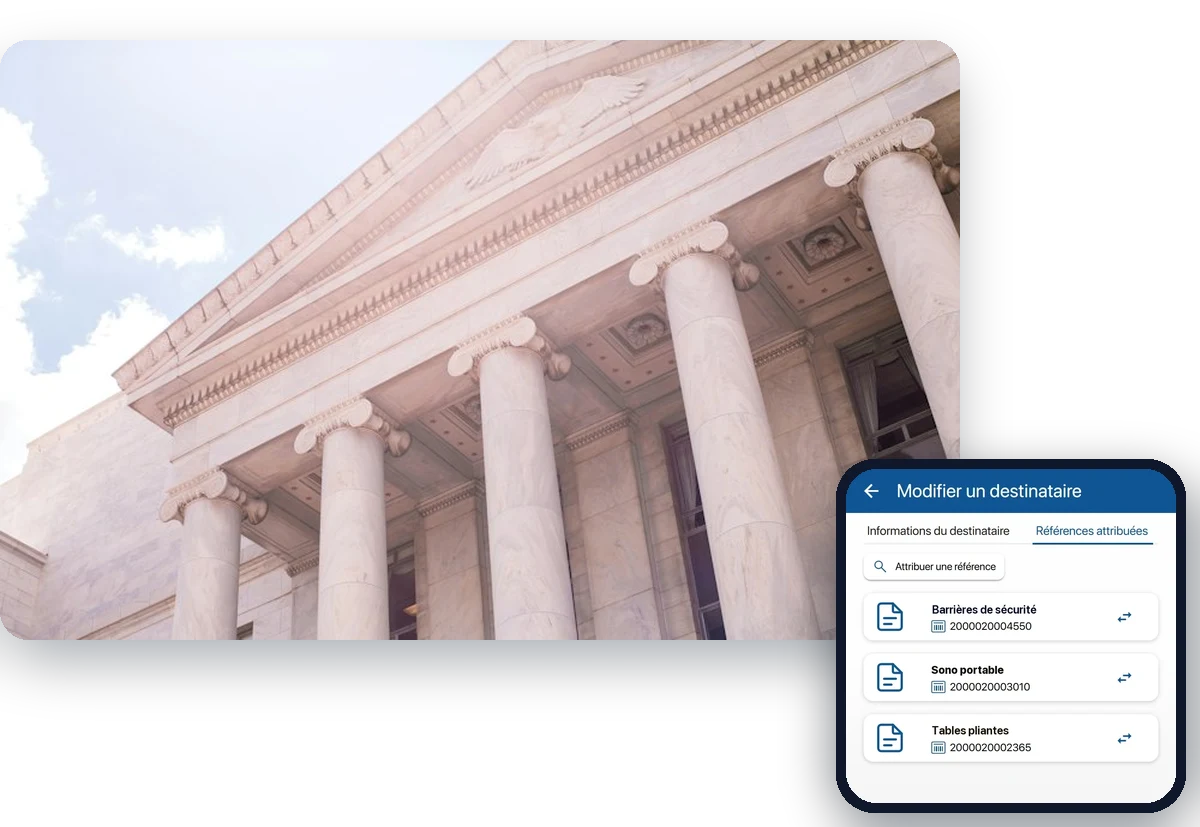This screenshot has height=827, width=1200.
Task: Select the document icon for Tables pliantes
Action: point(890,738)
